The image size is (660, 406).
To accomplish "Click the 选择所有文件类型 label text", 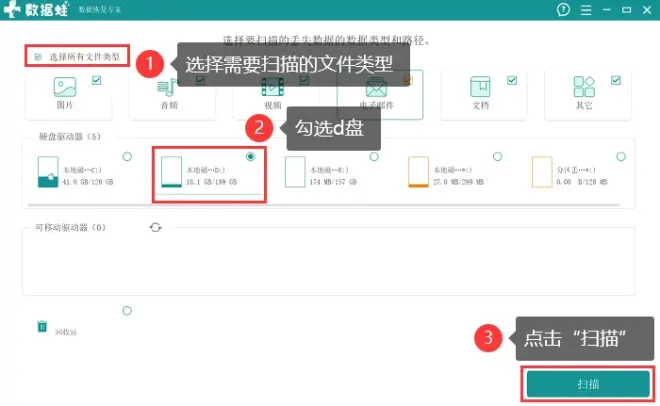I will pyautogui.click(x=85, y=57).
